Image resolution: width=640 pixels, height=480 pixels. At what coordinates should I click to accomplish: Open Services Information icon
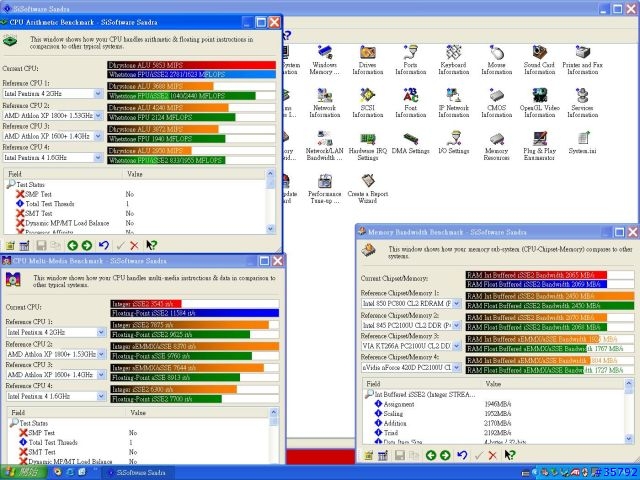[582, 103]
